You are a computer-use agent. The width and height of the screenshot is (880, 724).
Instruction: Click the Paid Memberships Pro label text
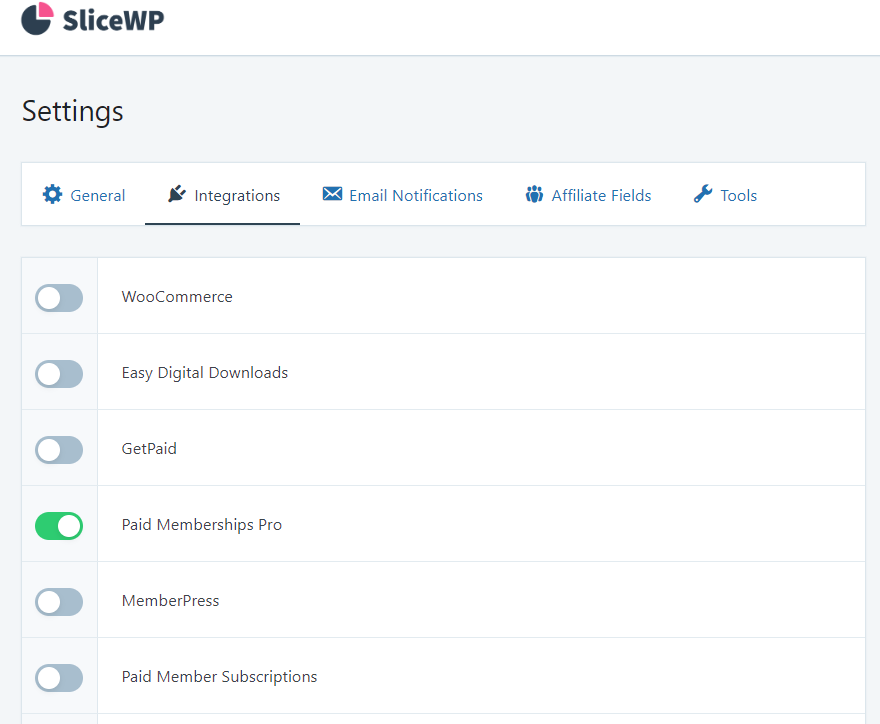[x=202, y=525]
